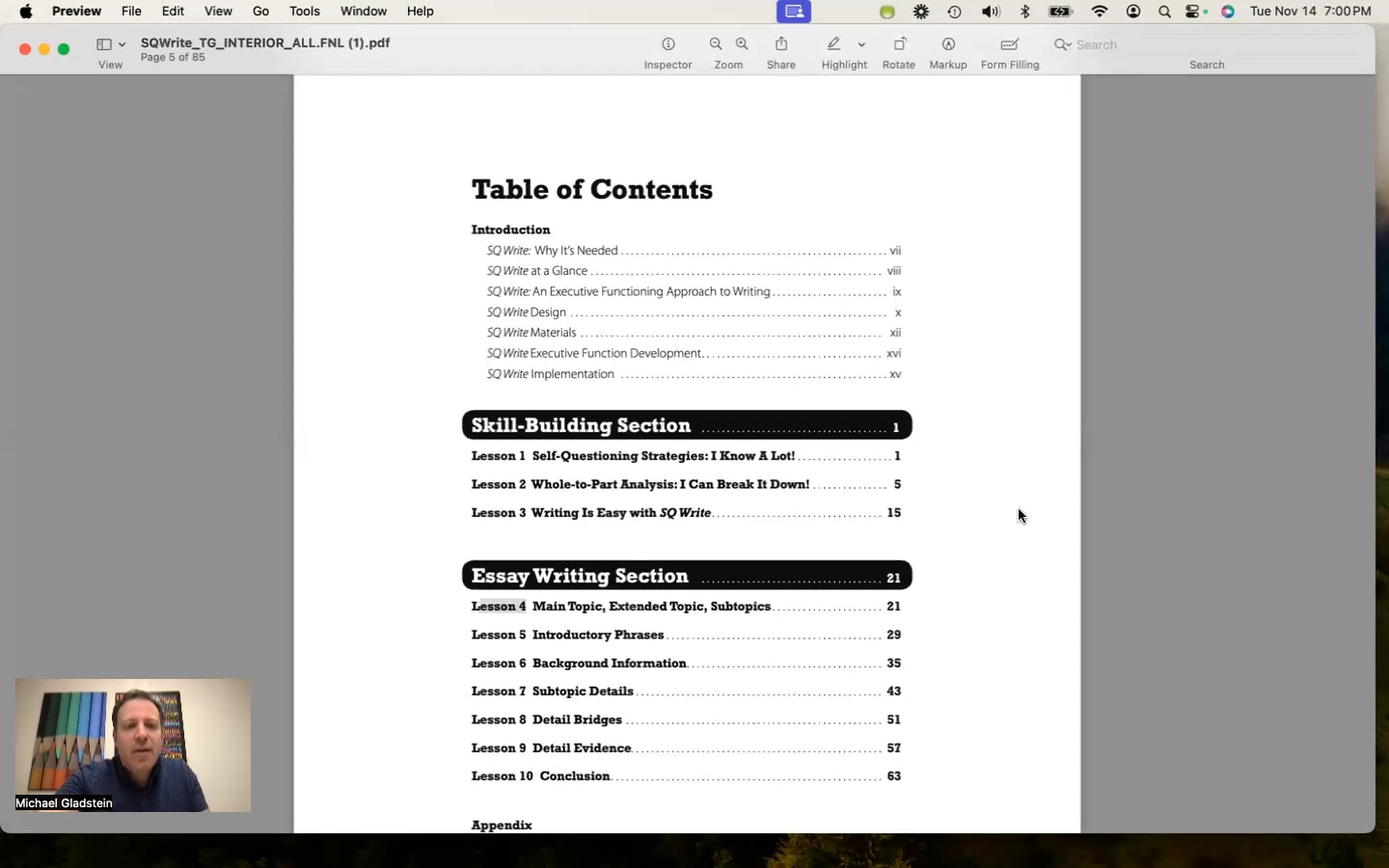
Task: Open the Tools menu
Action: pos(304,12)
